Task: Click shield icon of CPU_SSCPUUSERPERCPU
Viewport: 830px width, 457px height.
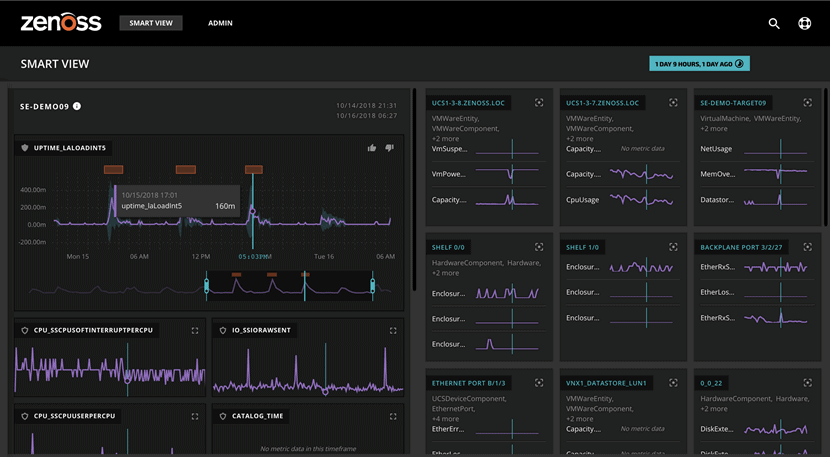Action: pyautogui.click(x=25, y=416)
